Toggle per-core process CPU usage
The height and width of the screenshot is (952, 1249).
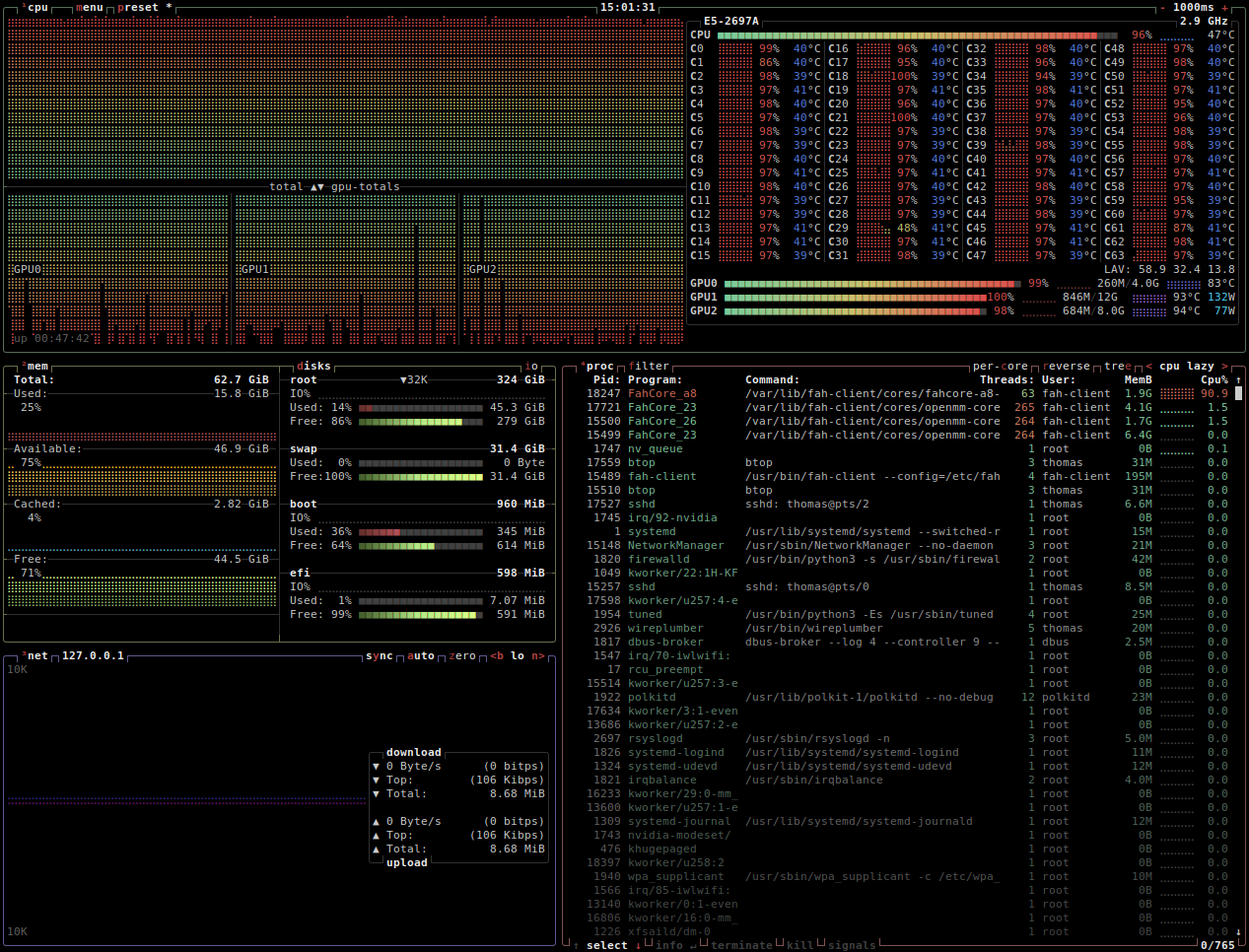(x=1000, y=367)
